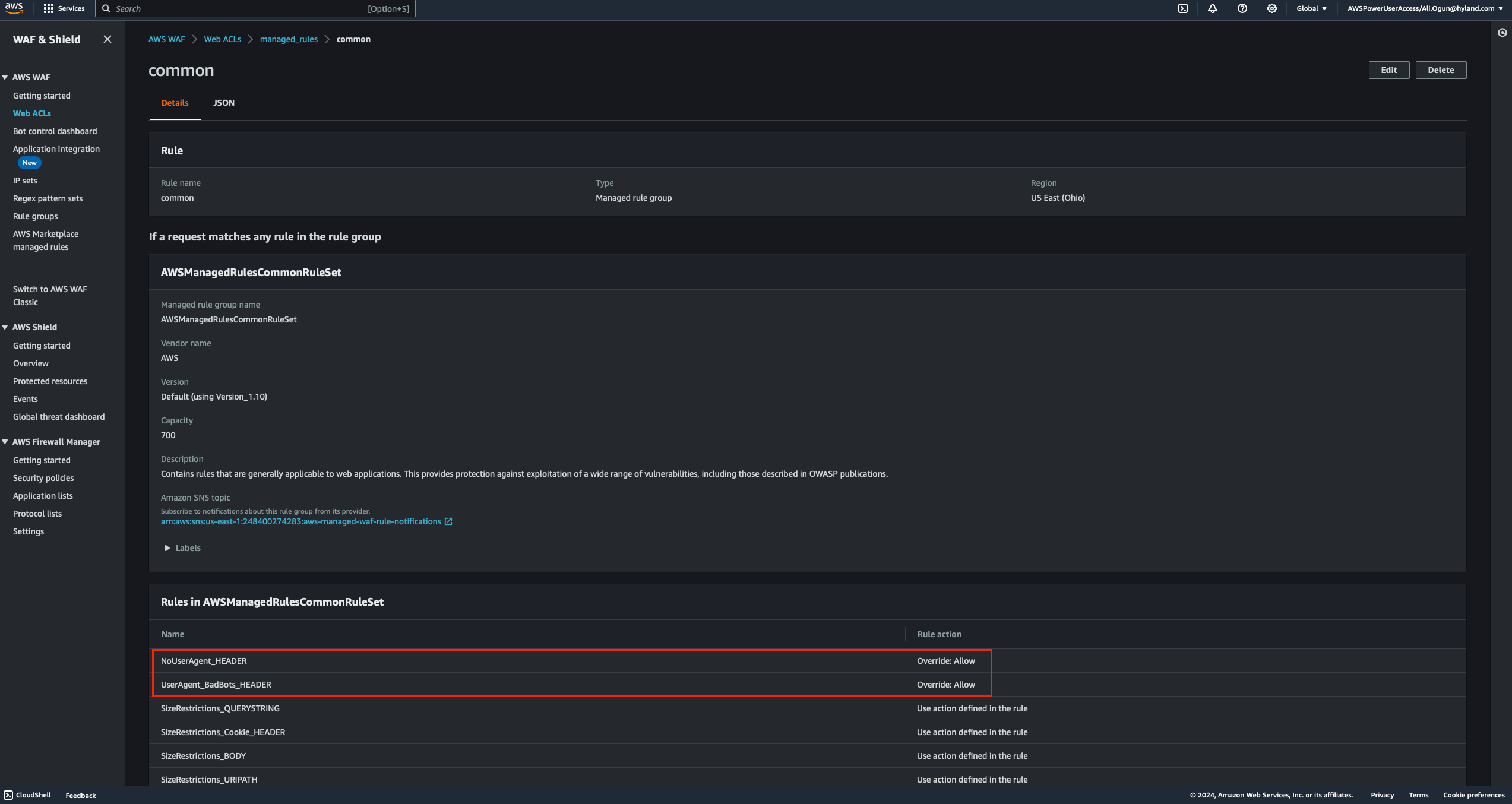Image resolution: width=1512 pixels, height=804 pixels.
Task: Select the Details tab
Action: [x=175, y=103]
